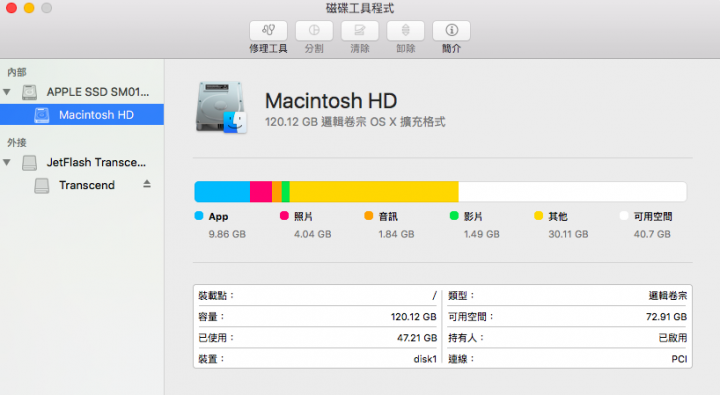This screenshot has width=720, height=395.
Task: Click the 邏輯卷宗 type value
Action: 668,296
